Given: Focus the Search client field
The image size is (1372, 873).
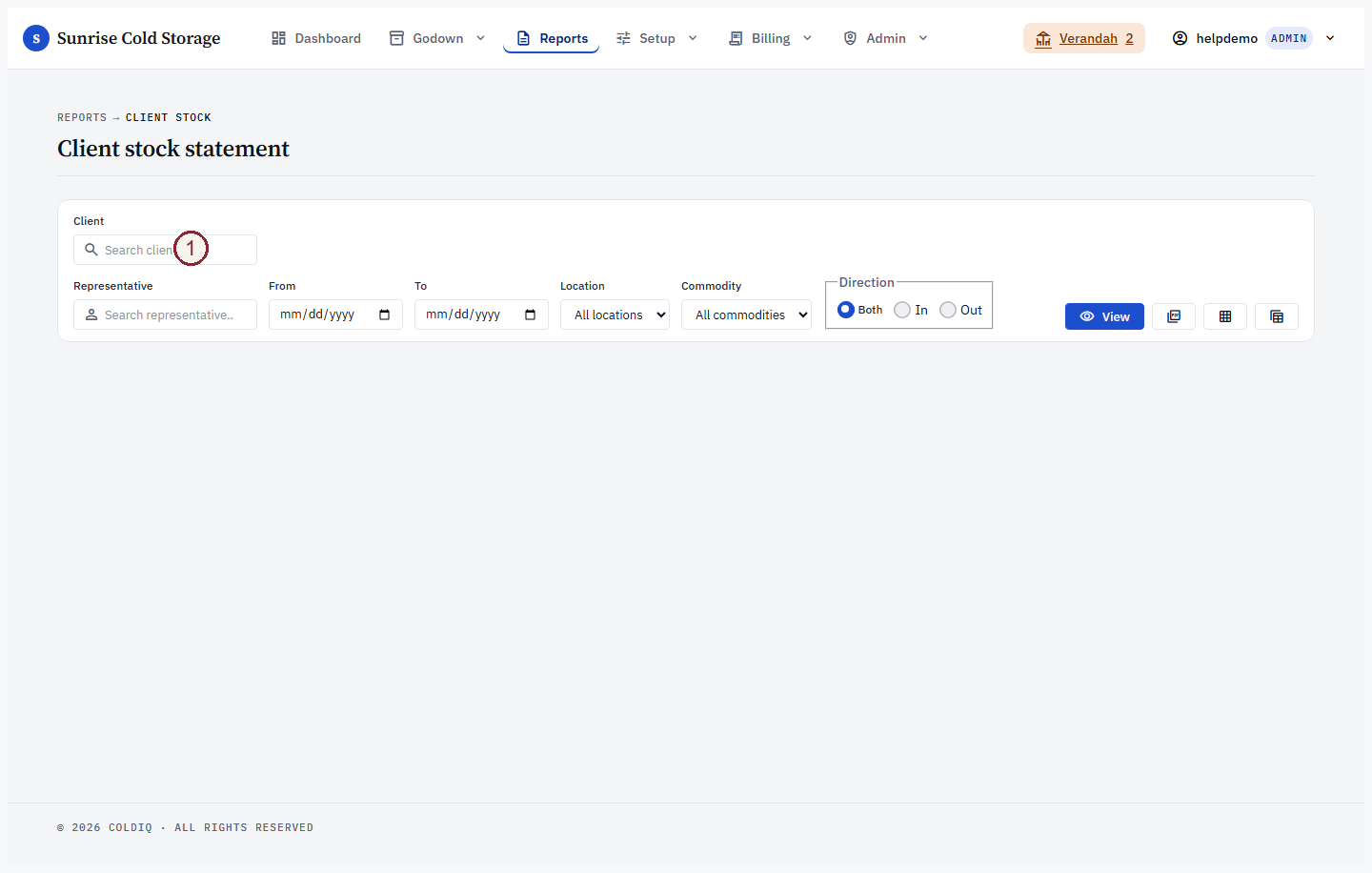Looking at the screenshot, I should [165, 250].
